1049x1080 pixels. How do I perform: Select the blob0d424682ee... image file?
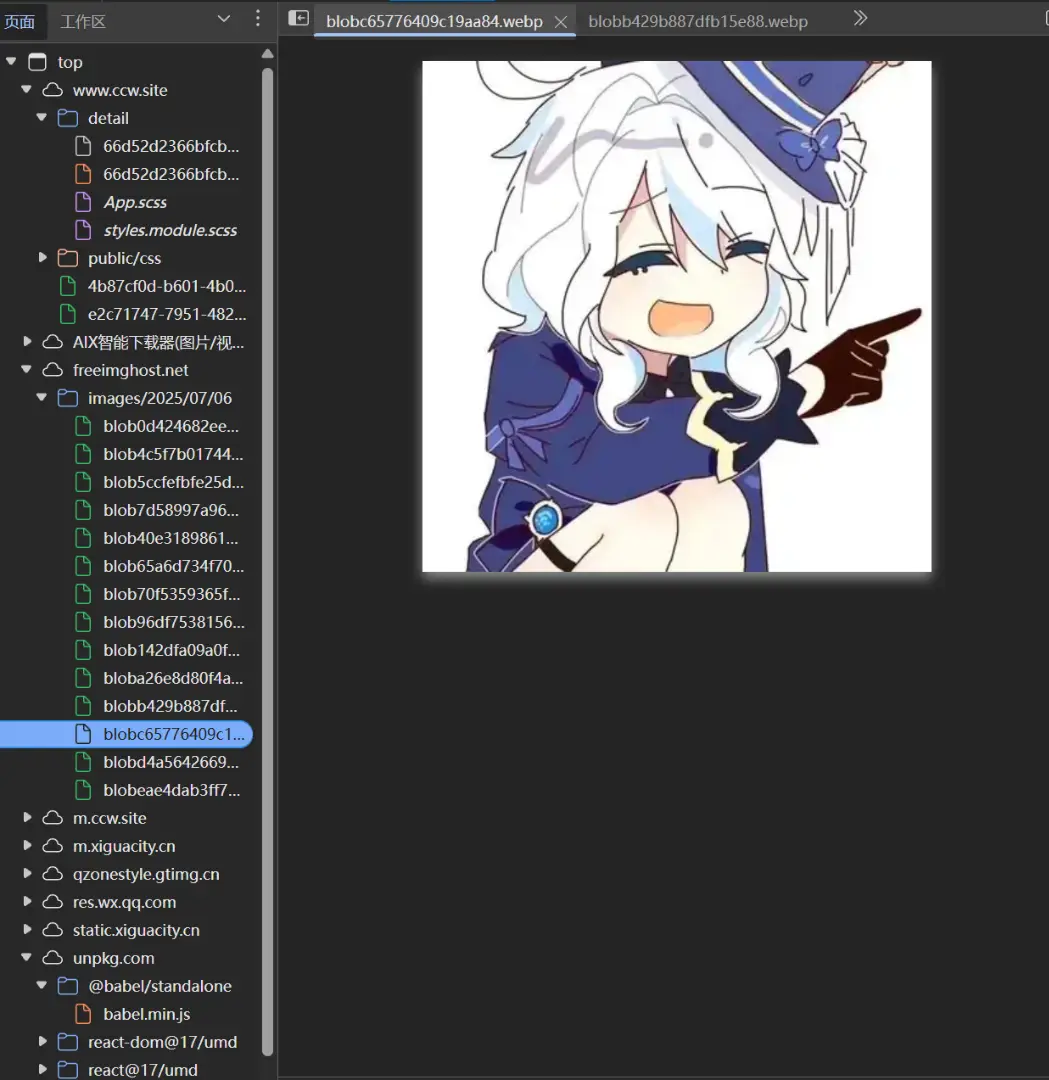(x=172, y=426)
